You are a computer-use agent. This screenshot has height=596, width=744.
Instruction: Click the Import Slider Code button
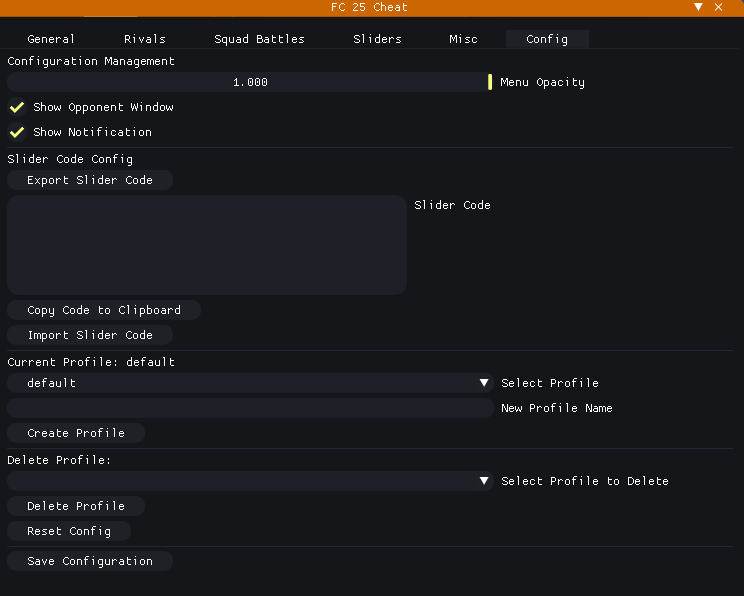point(90,335)
